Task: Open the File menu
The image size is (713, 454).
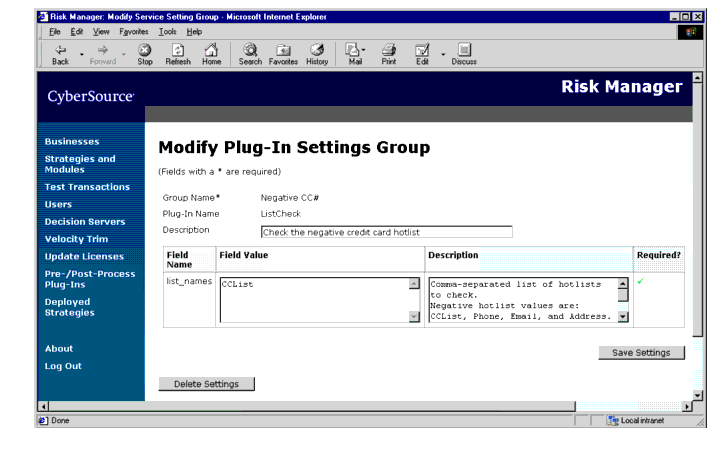Action: 55,32
